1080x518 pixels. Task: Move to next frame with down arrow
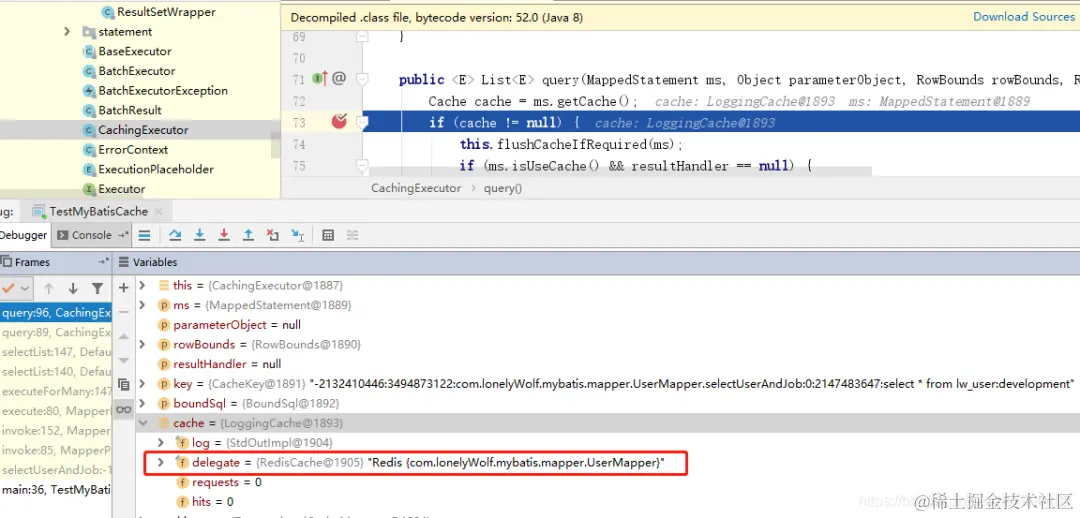pos(73,289)
